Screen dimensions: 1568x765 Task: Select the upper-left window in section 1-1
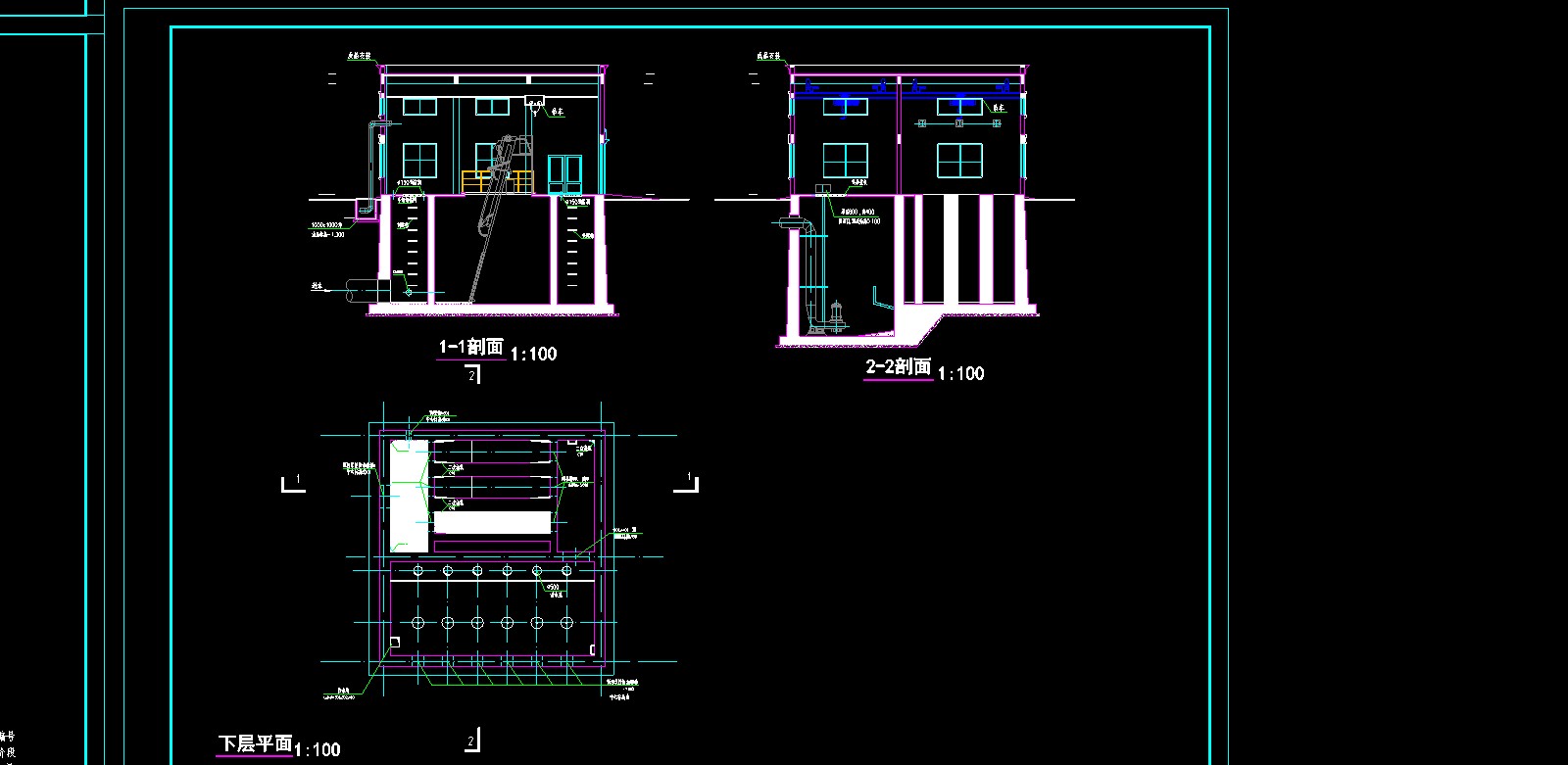click(419, 106)
